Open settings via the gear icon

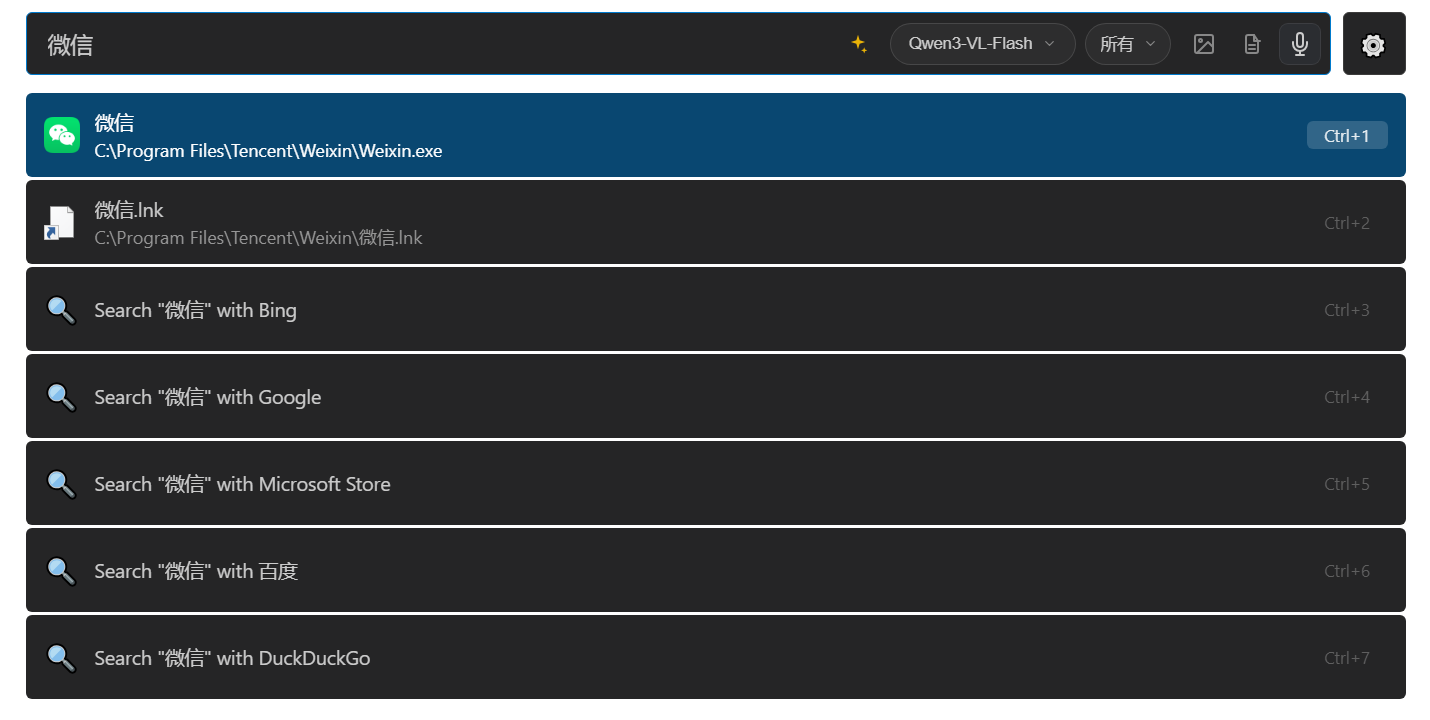pos(1374,44)
